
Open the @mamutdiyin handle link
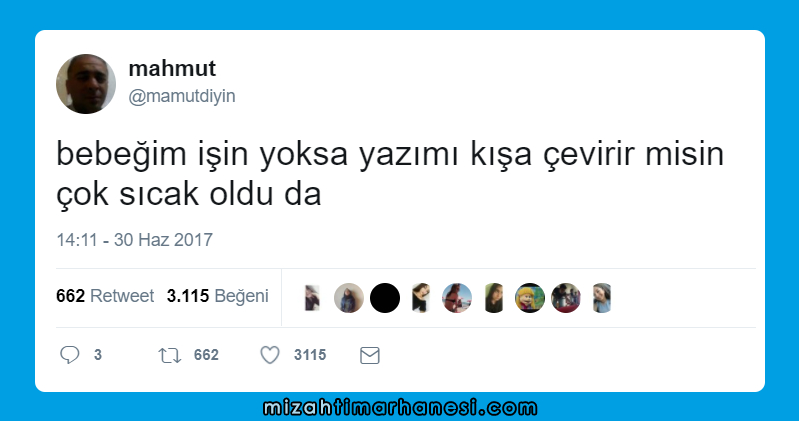tap(182, 96)
